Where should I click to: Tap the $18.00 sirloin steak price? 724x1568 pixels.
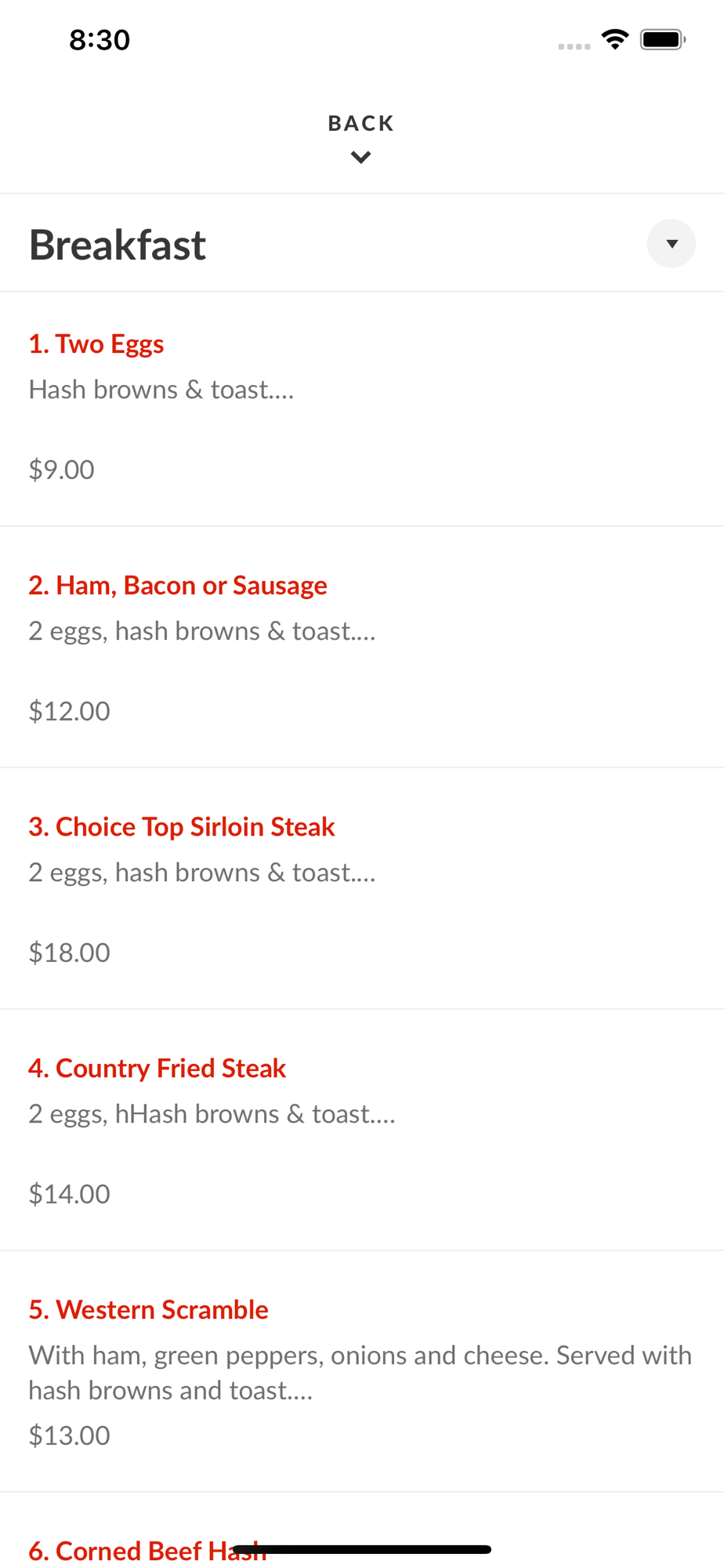click(70, 953)
